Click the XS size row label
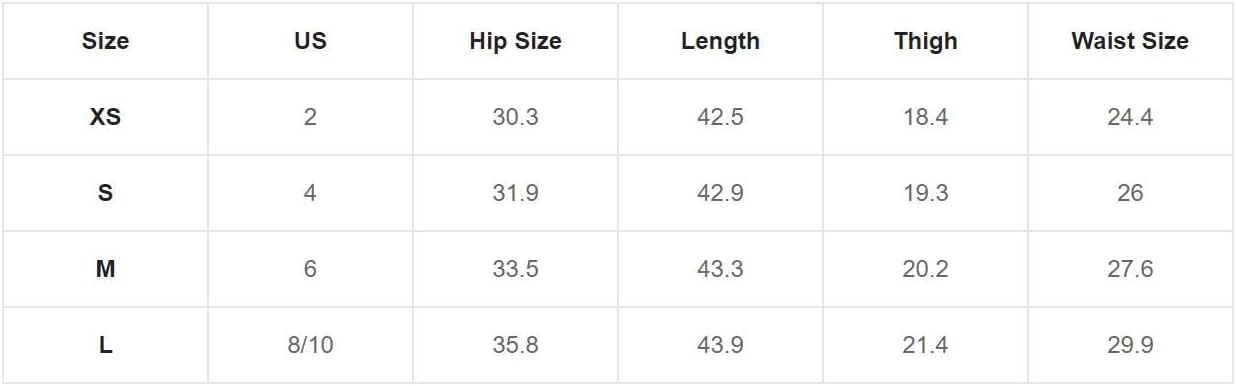 [105, 117]
